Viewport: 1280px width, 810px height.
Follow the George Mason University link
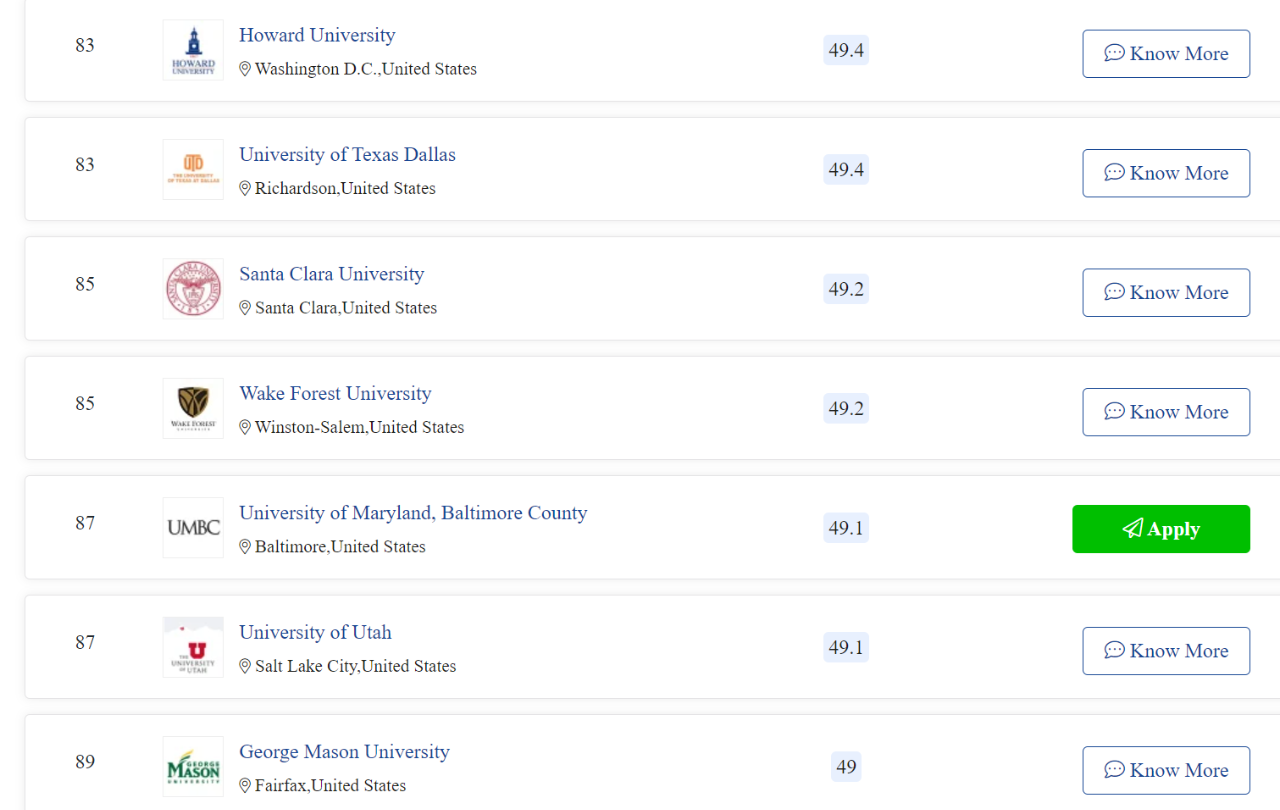click(344, 752)
